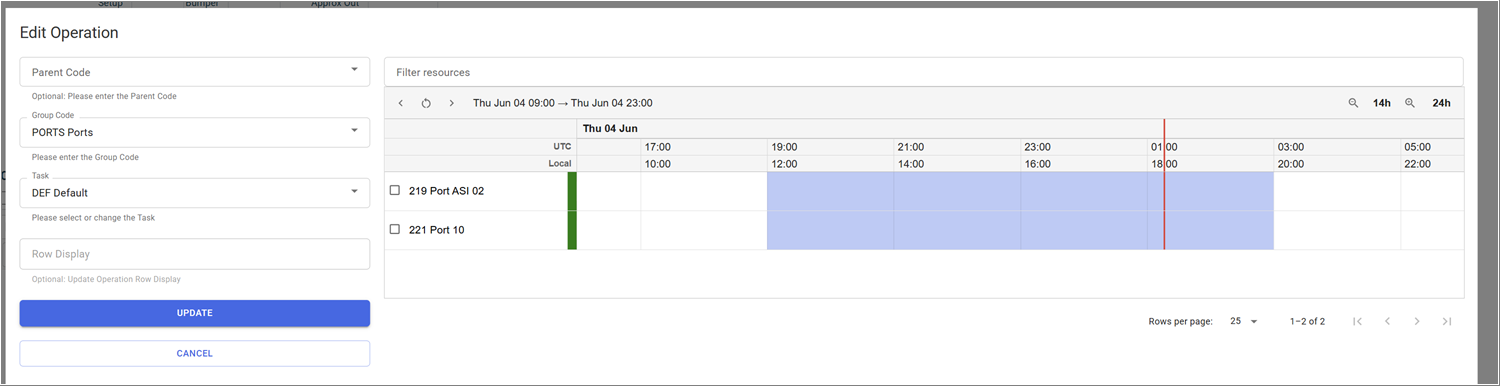1500x386 pixels.
Task: Go to previous page of resources
Action: [1387, 321]
